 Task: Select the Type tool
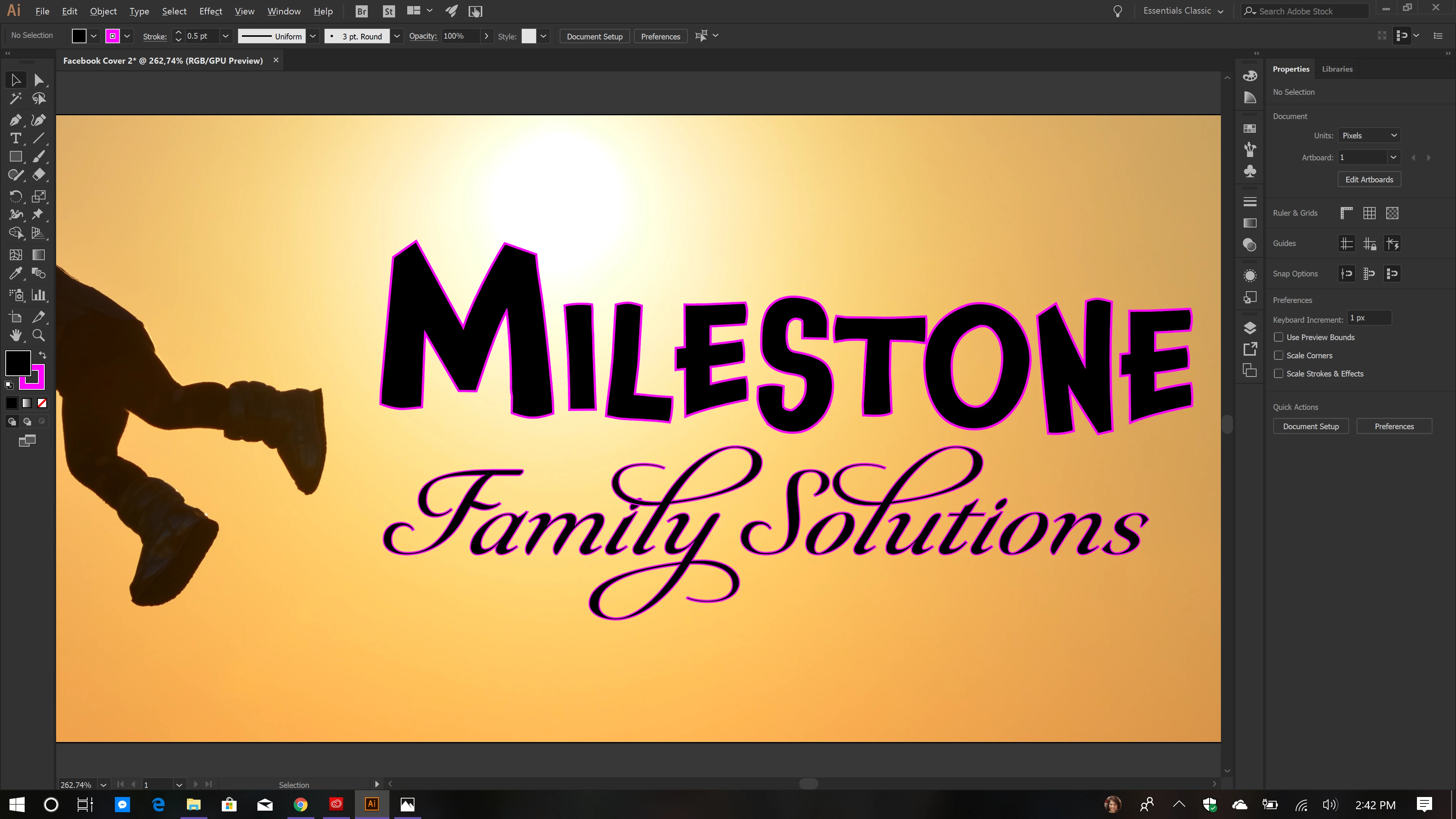15,138
